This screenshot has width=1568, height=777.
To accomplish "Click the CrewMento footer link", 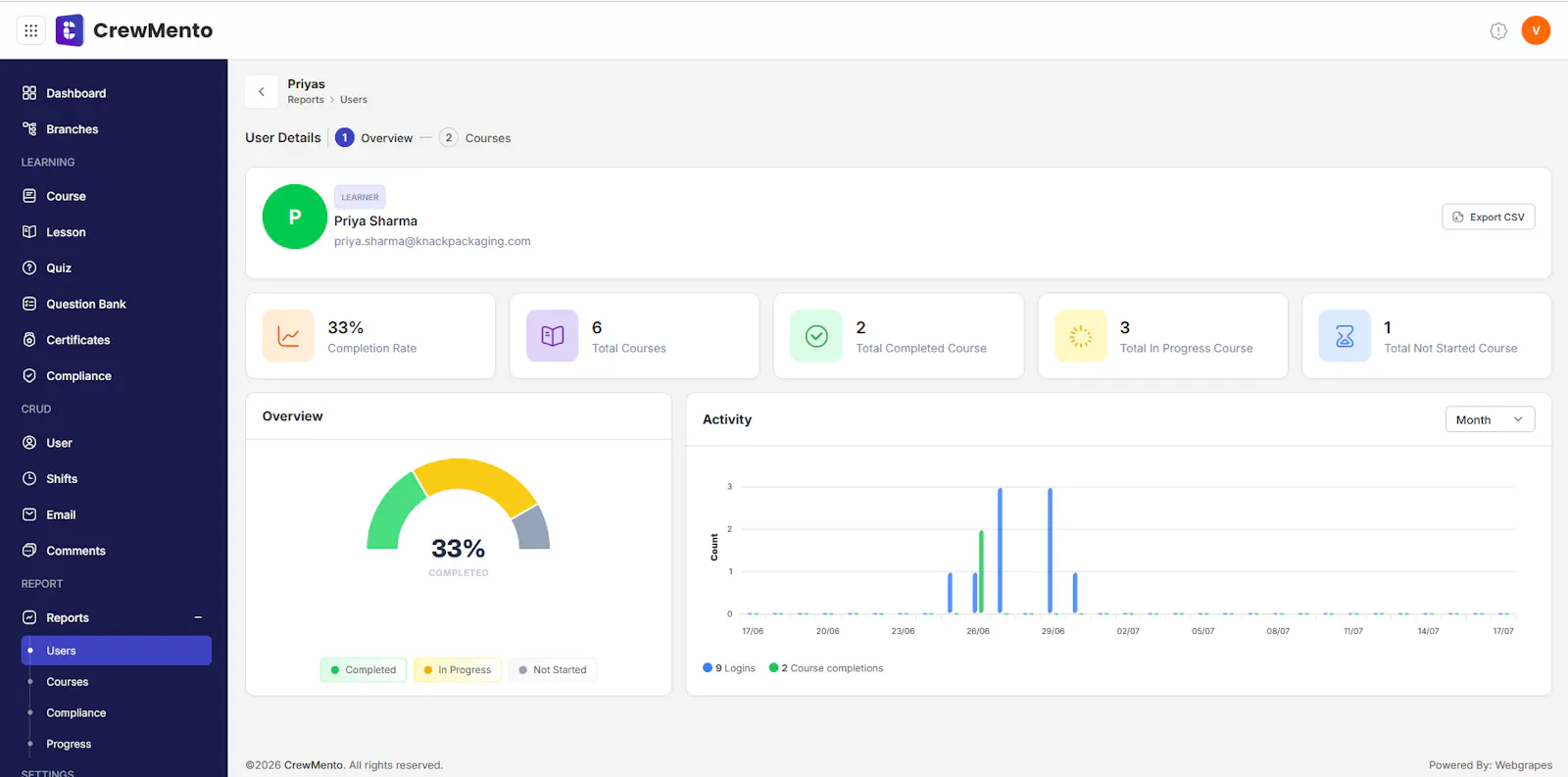I will [314, 765].
